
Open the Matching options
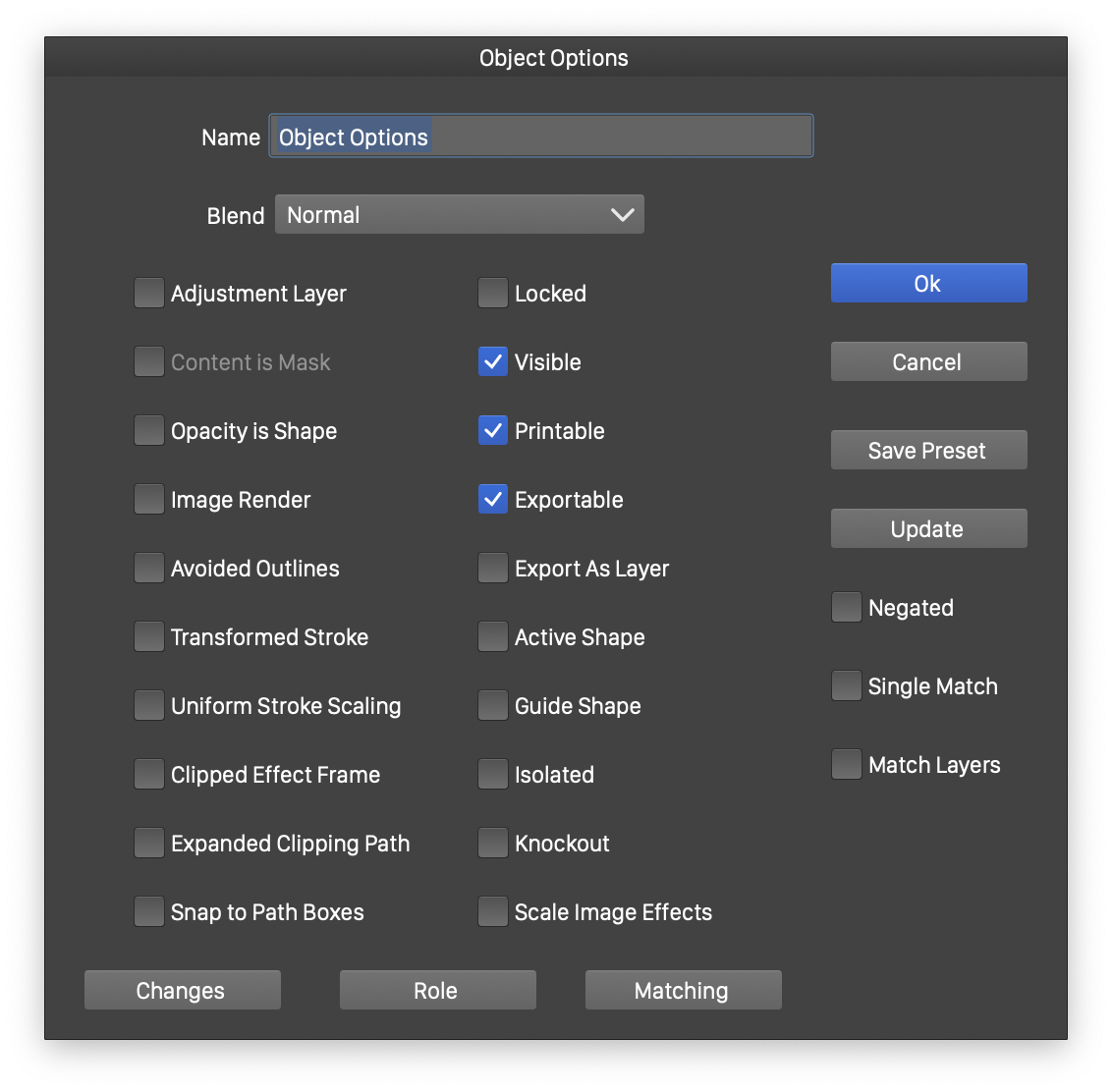683,991
